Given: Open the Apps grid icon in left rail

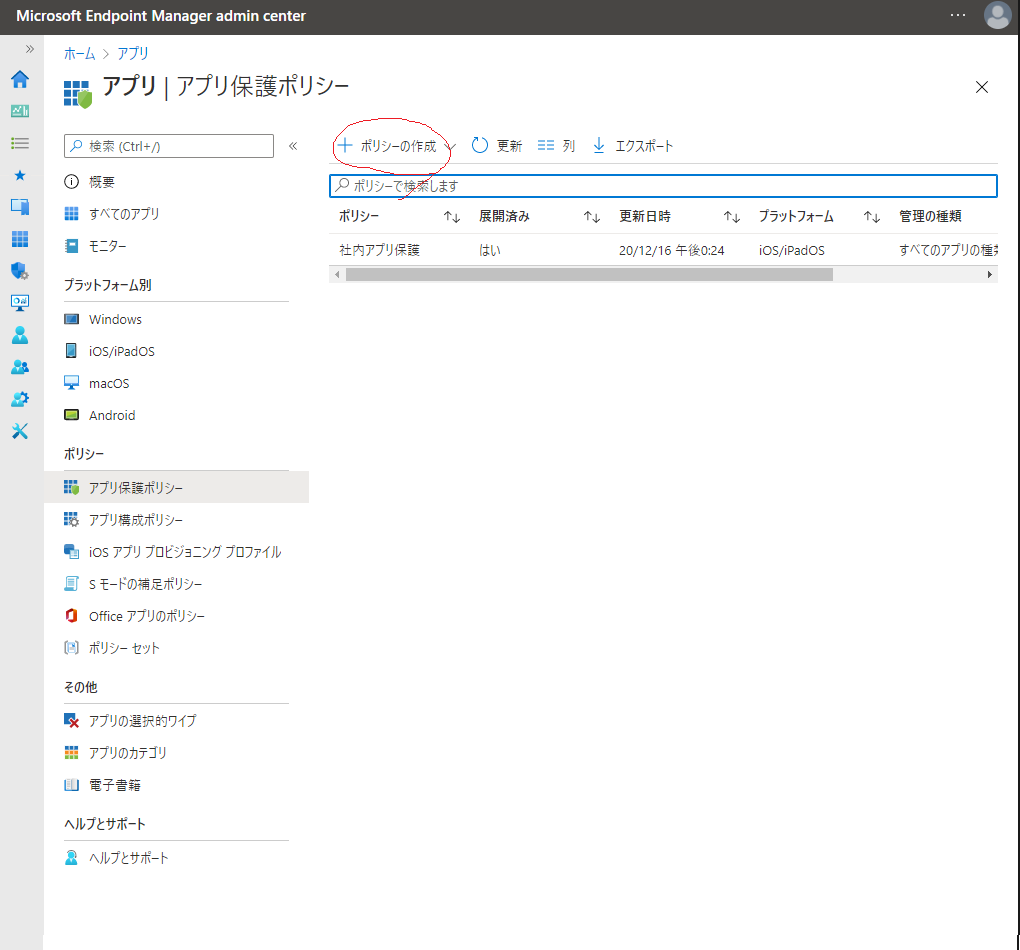Looking at the screenshot, I should point(20,239).
